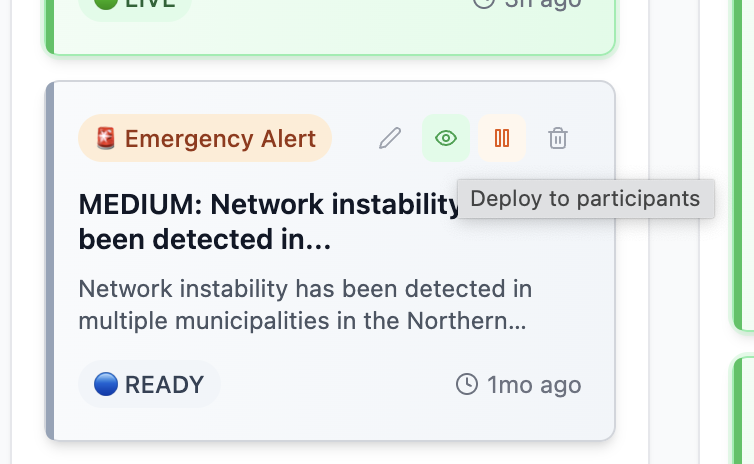Click the lower green card on the right edge
The image size is (754, 464).
point(744,410)
